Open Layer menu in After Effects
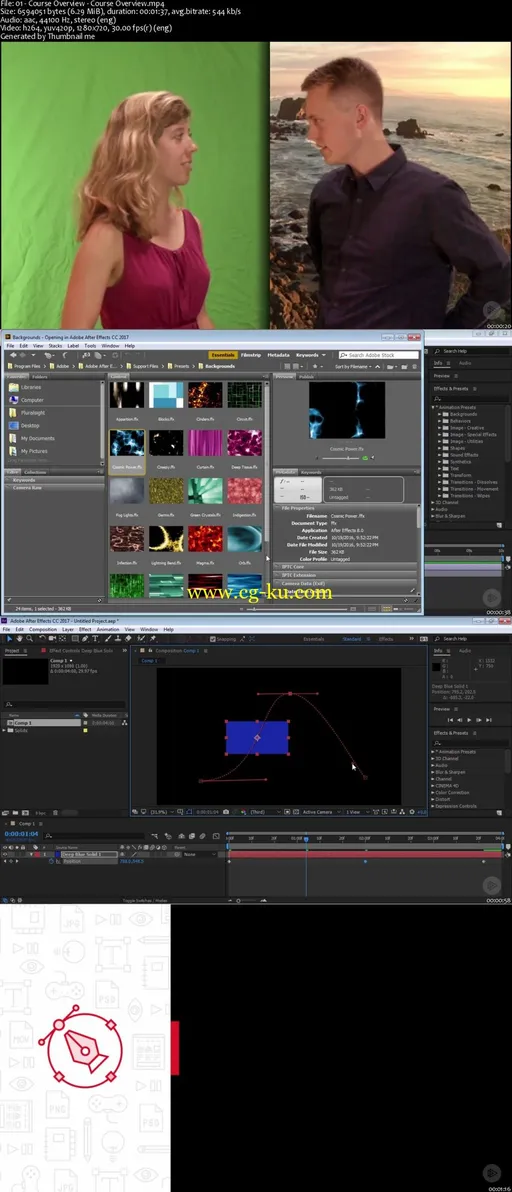 [68, 629]
